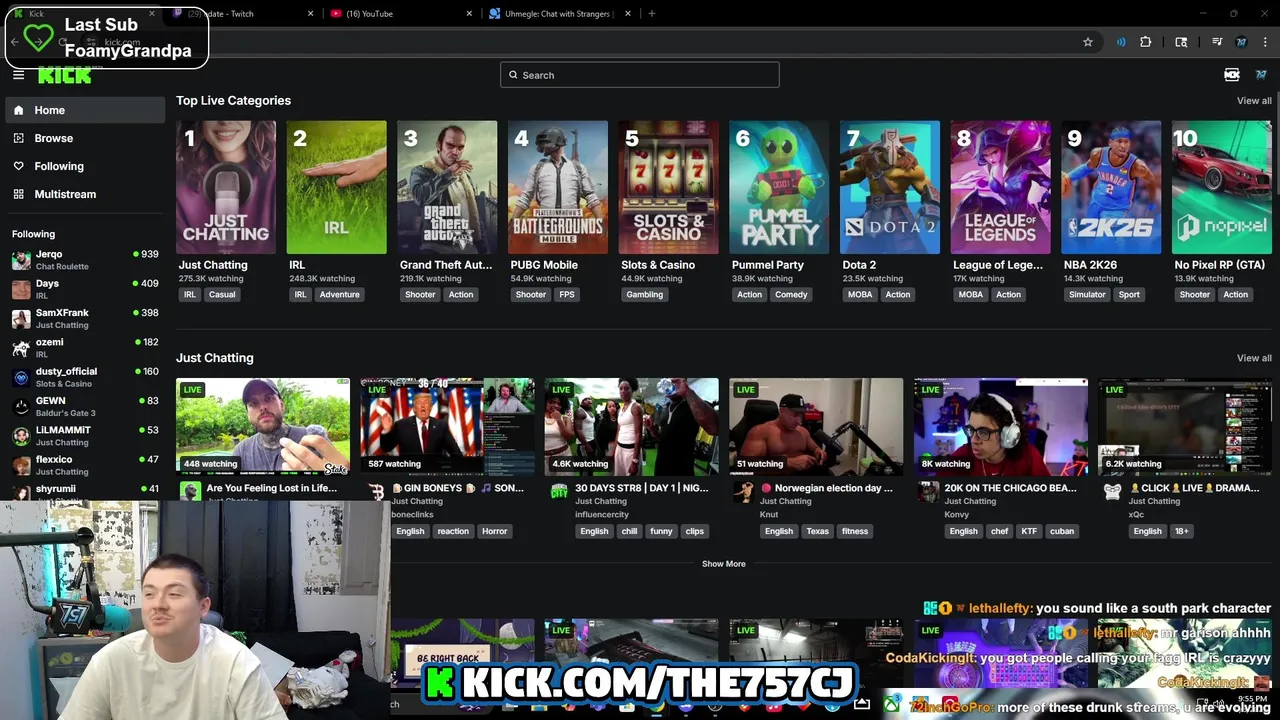Open the tab search icon in the toolbar
The image size is (1280, 720).
pyautogui.click(x=1181, y=42)
